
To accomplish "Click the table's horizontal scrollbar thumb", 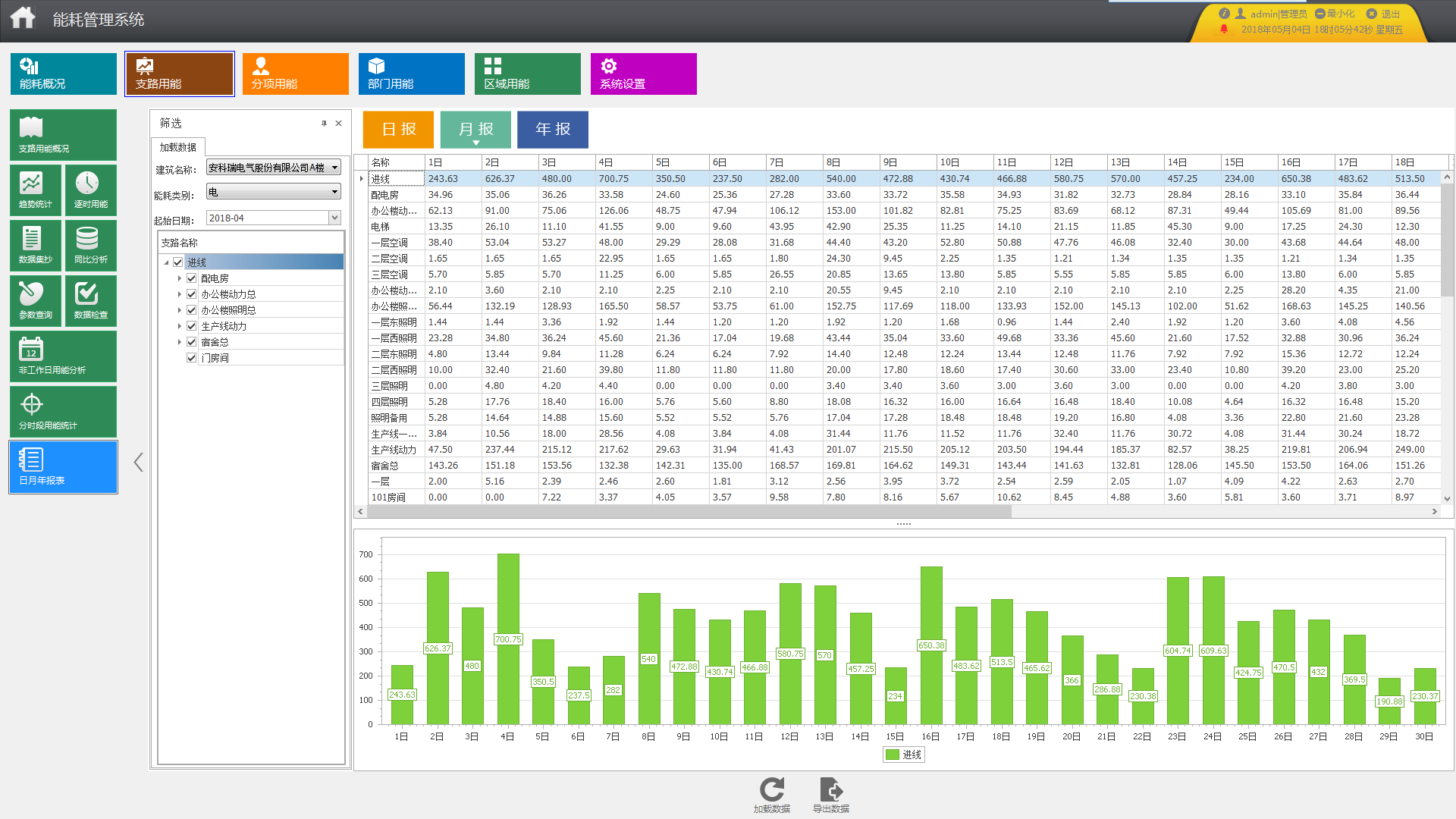I will coord(689,512).
